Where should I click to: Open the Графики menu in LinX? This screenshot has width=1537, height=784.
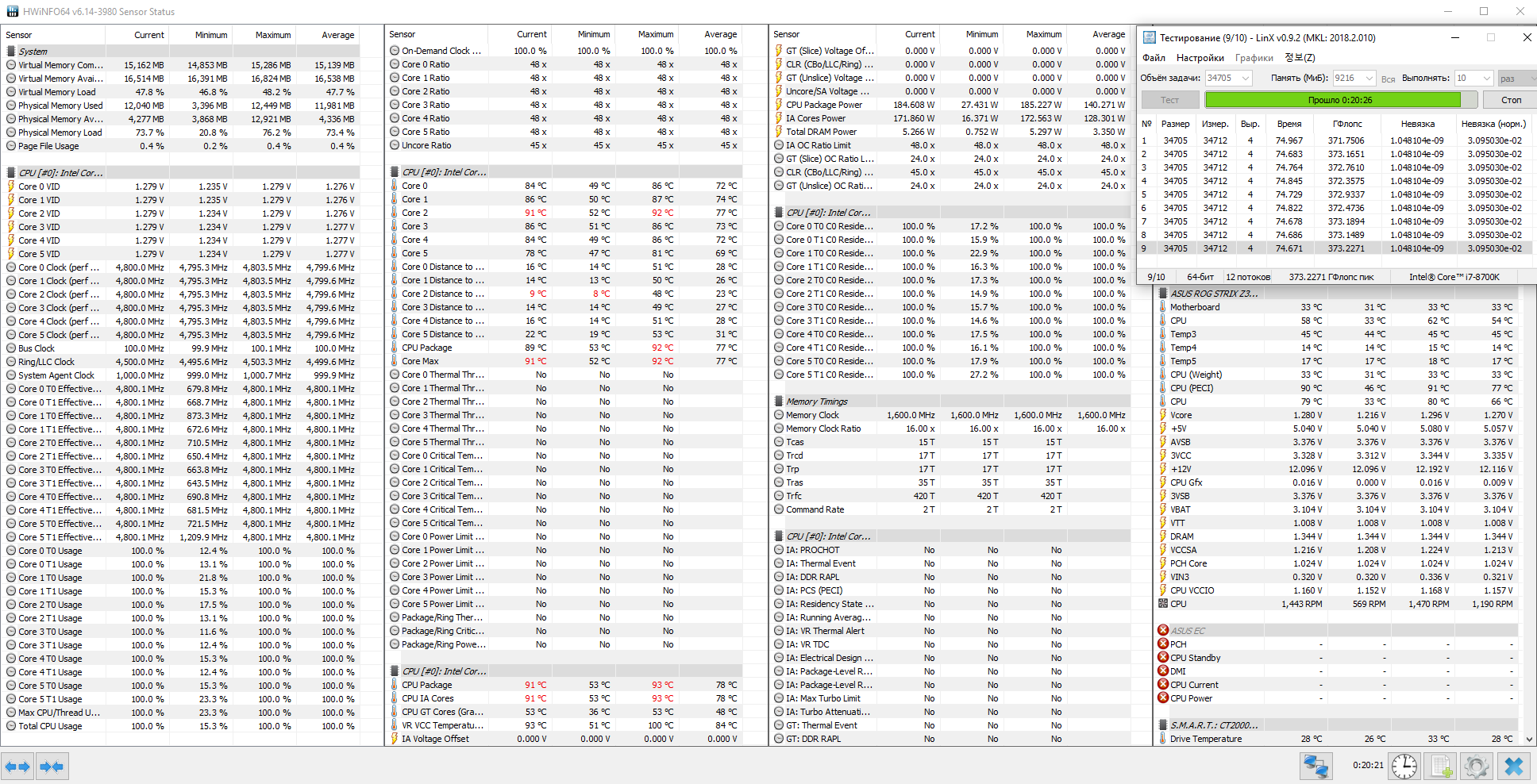1254,58
